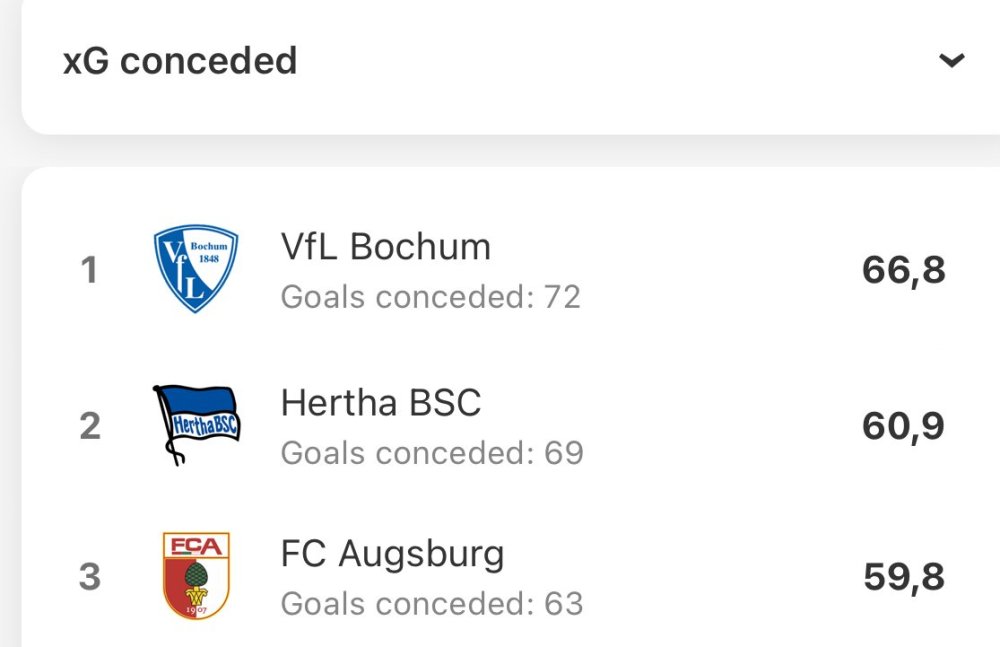Click the Goals conceded: 72 subtitle

point(430,297)
